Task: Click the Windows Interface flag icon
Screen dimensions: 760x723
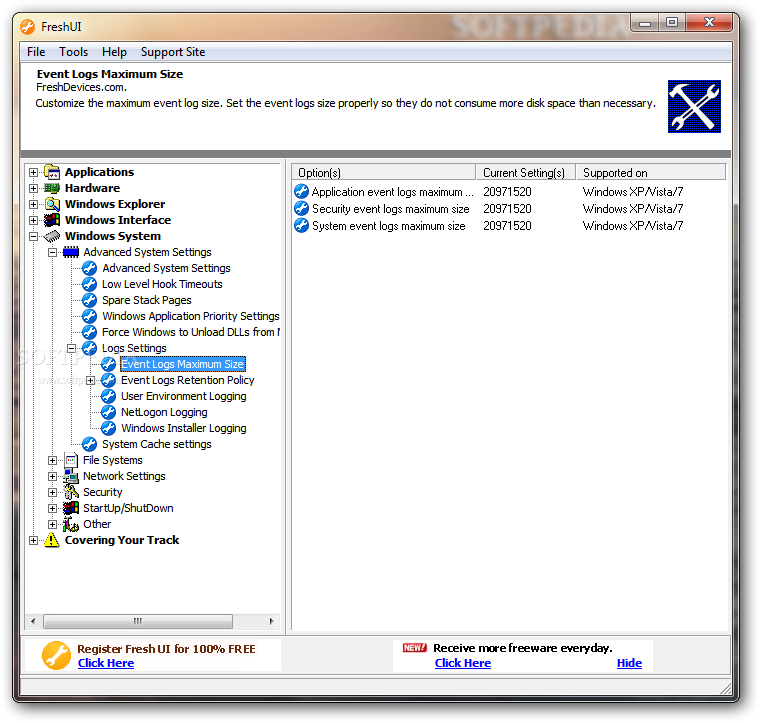Action: pos(52,220)
